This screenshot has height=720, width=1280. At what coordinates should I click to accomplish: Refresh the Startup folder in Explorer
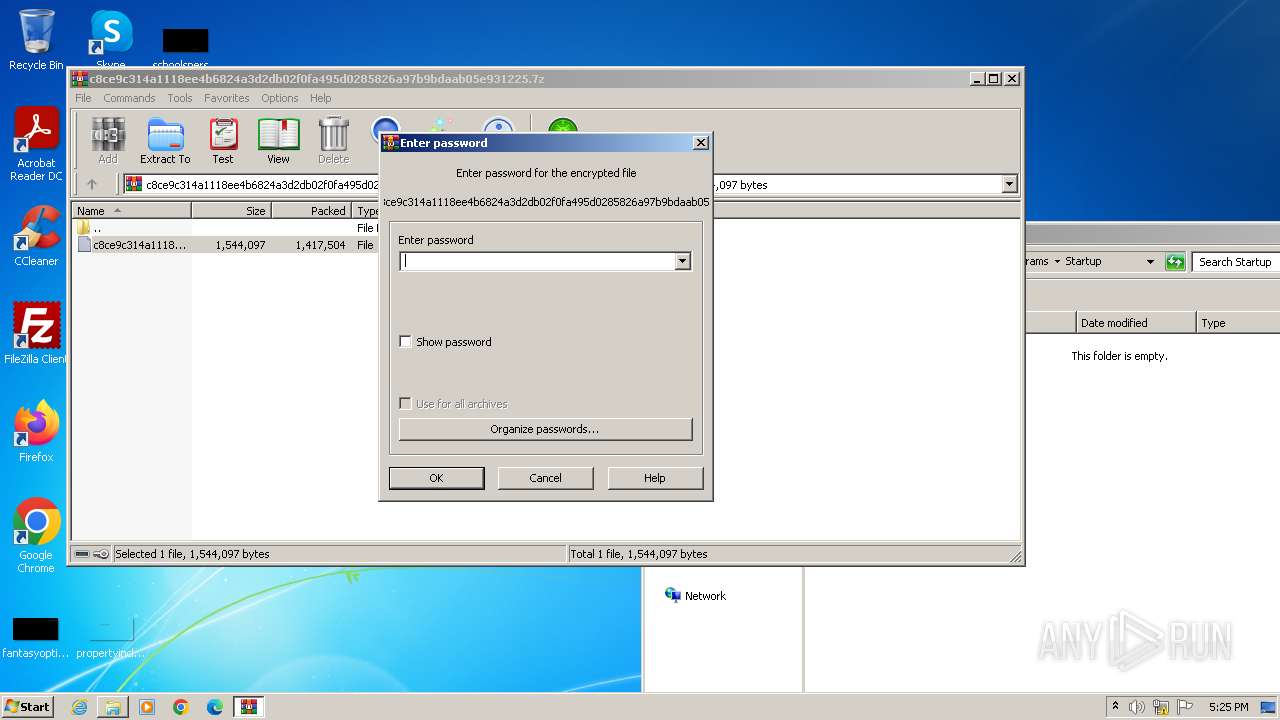(x=1175, y=262)
